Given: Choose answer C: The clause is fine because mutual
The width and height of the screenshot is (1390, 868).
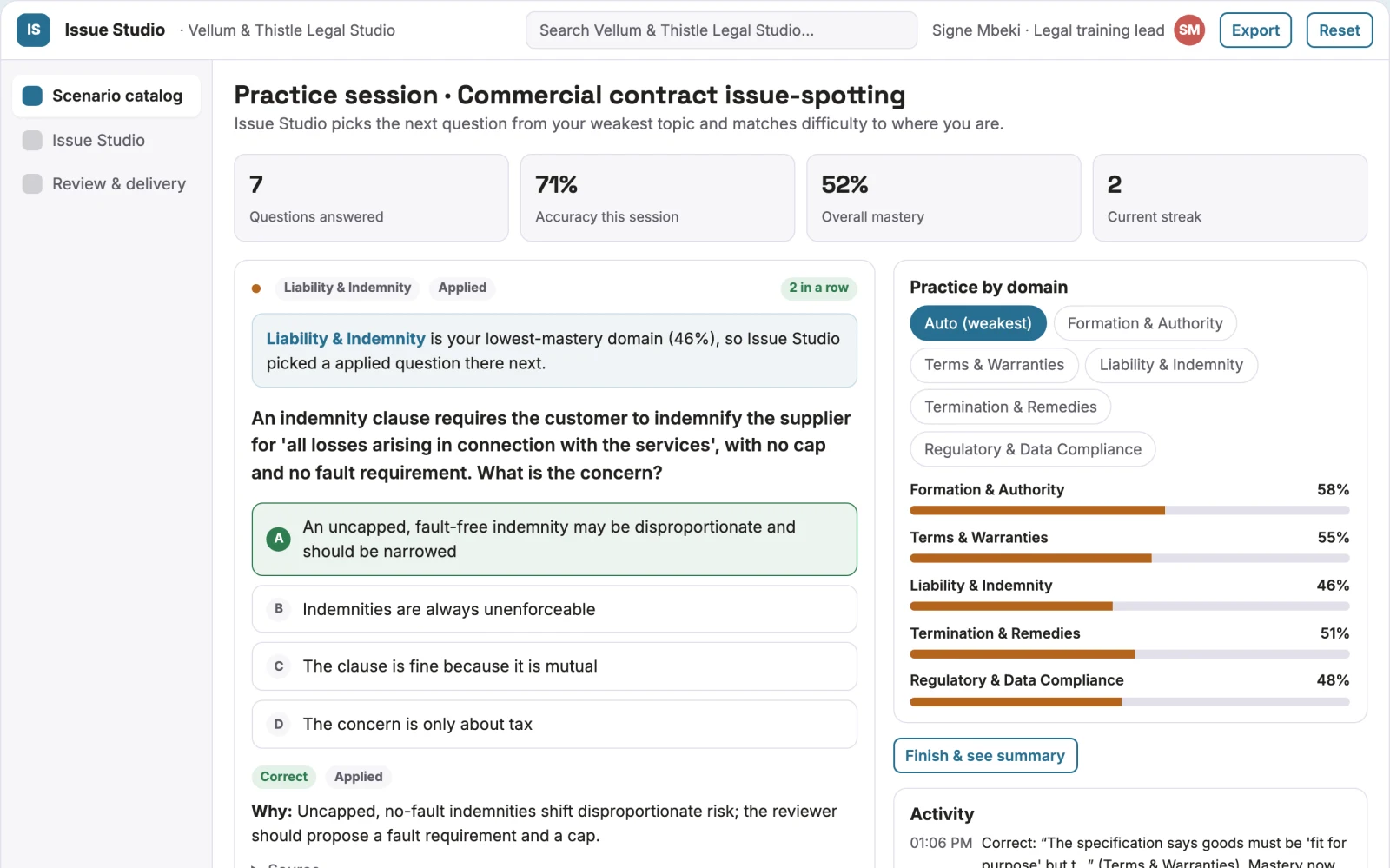Looking at the screenshot, I should [x=554, y=666].
